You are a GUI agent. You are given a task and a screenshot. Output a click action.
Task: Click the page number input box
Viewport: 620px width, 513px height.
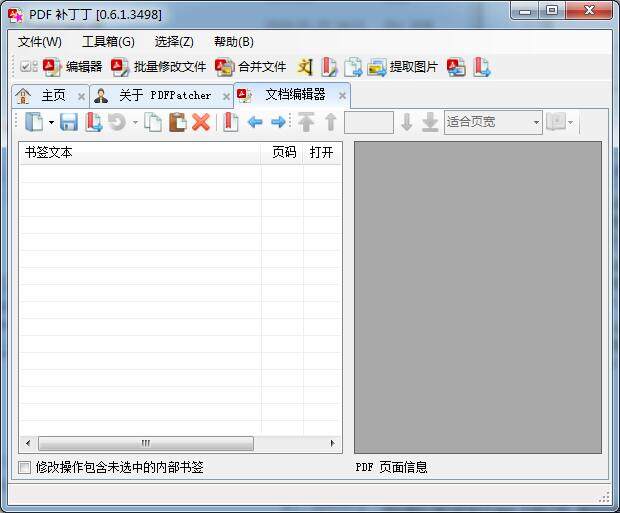coord(369,122)
